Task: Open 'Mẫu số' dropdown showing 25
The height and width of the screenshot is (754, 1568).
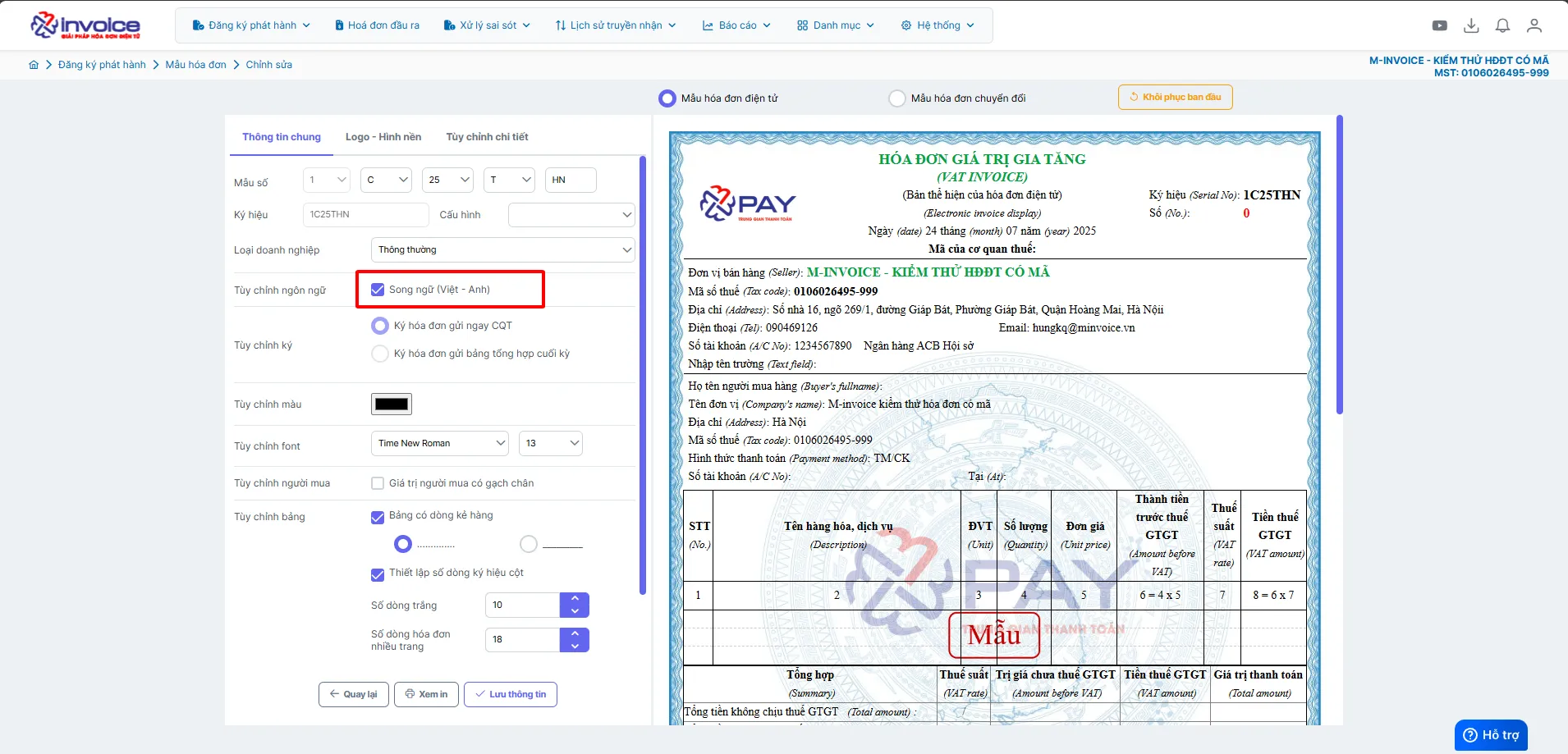Action: 448,180
